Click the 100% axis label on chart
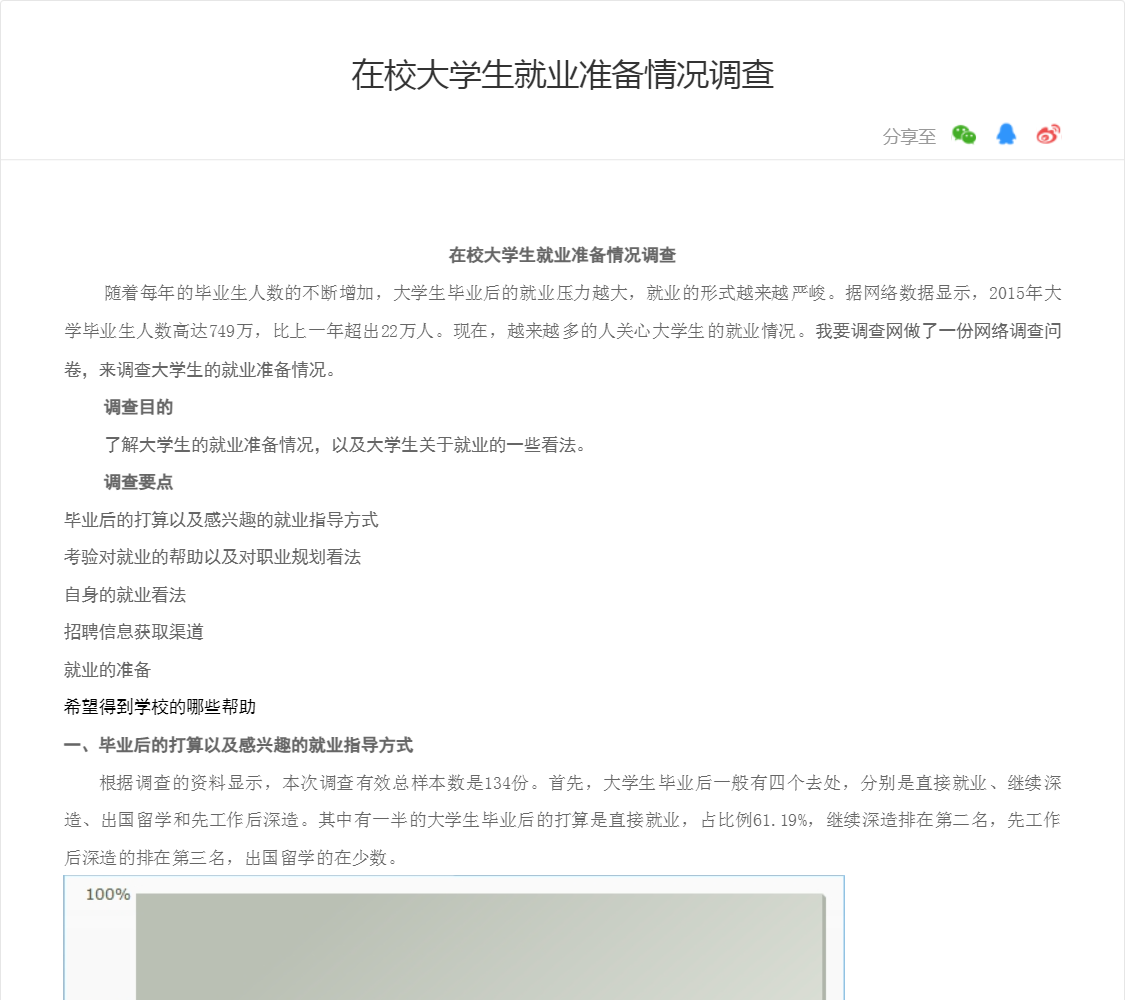The width and height of the screenshot is (1125, 1000). [108, 895]
